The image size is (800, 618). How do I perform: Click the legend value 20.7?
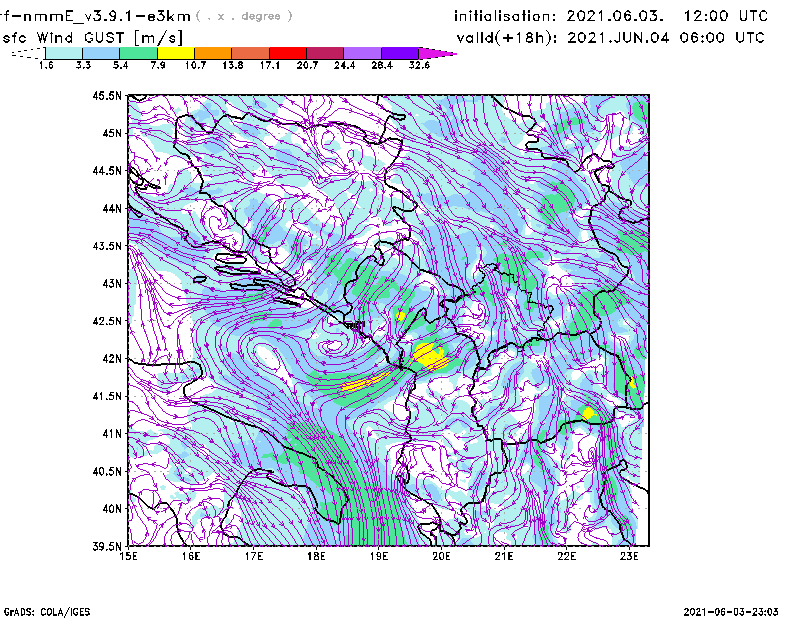click(x=307, y=65)
